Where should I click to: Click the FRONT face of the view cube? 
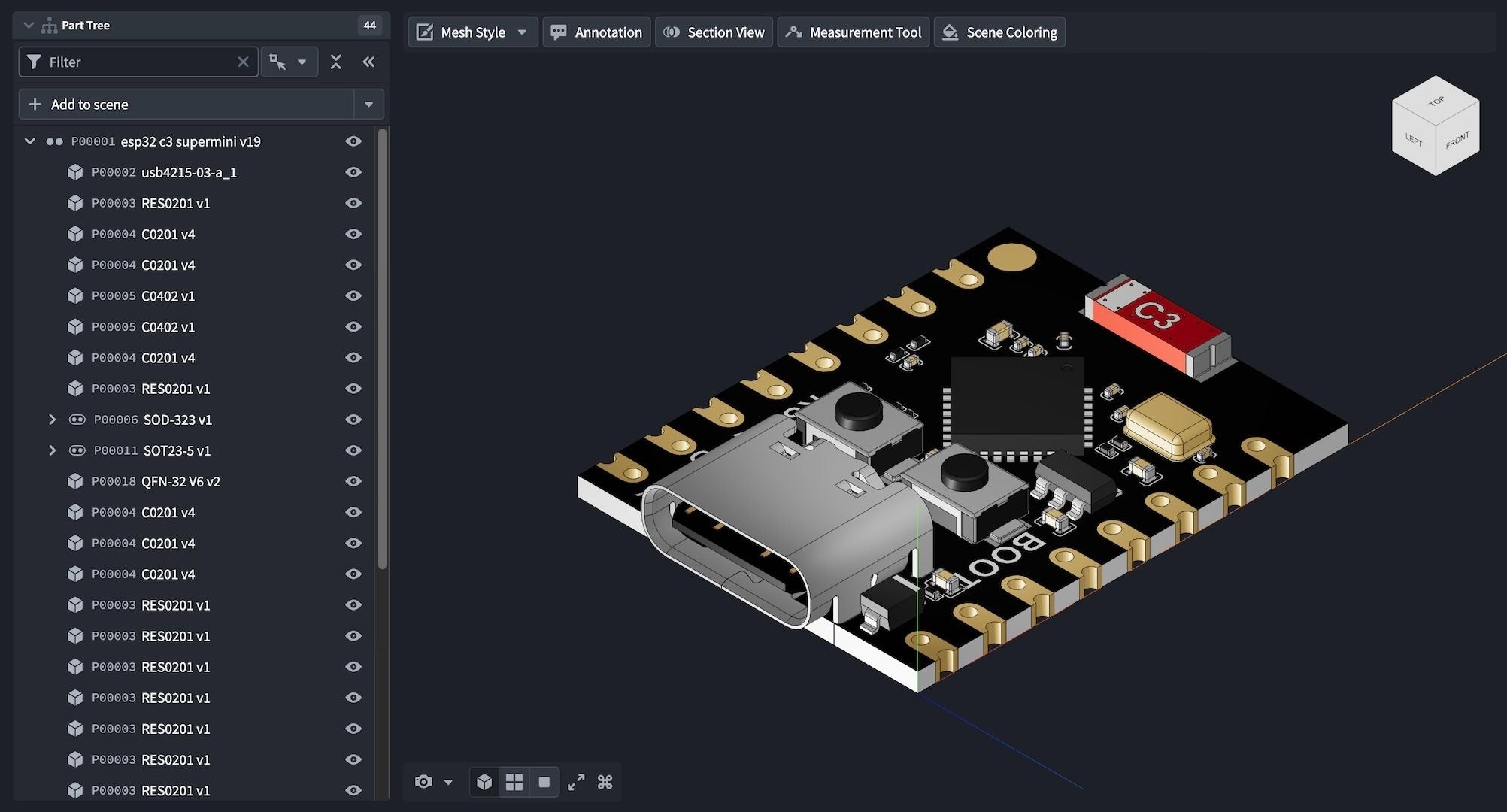[x=1457, y=140]
